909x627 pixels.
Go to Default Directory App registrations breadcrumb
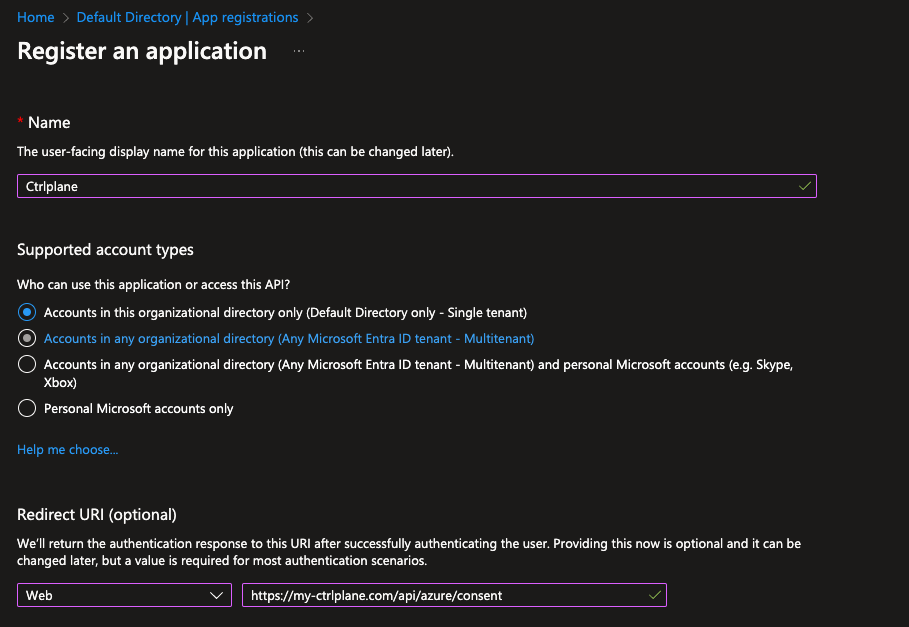pos(187,17)
